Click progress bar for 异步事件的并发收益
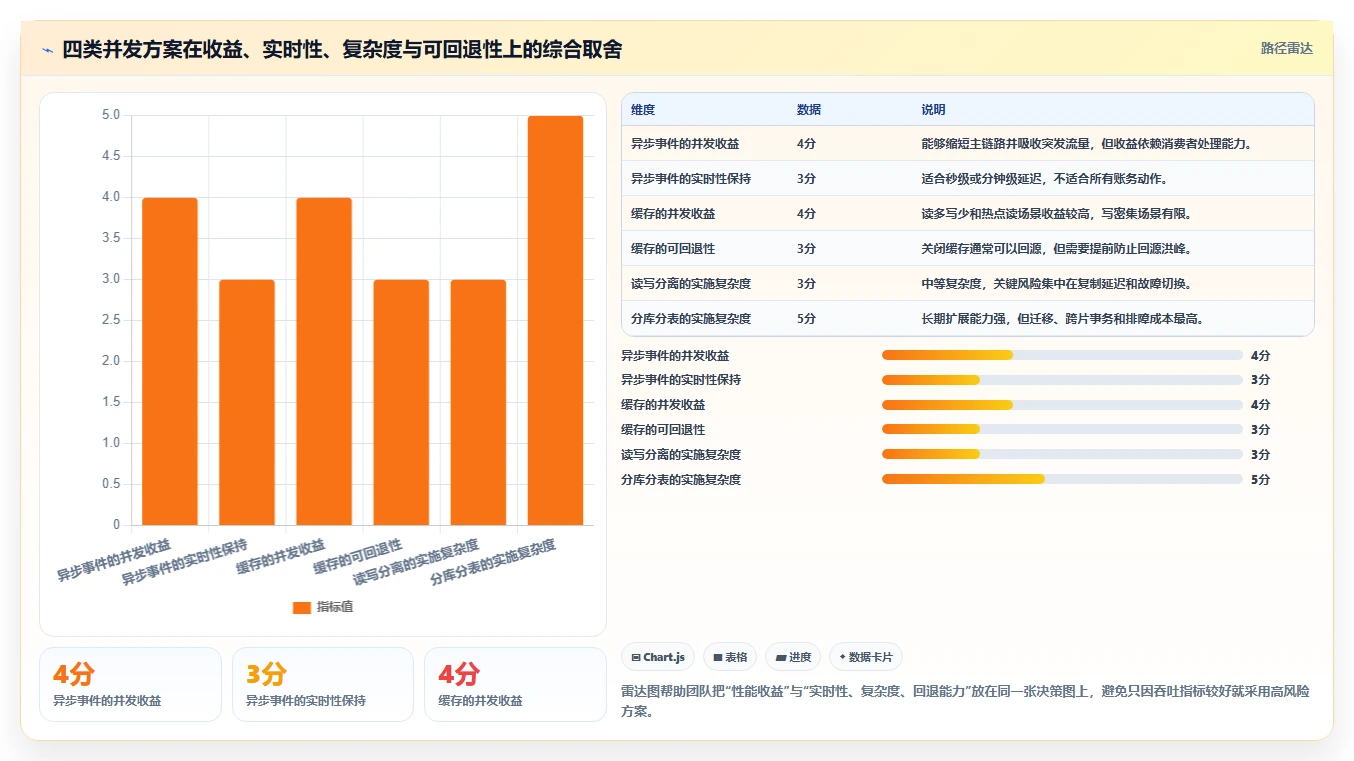Screen dimensions: 1354x761 click(1062, 355)
